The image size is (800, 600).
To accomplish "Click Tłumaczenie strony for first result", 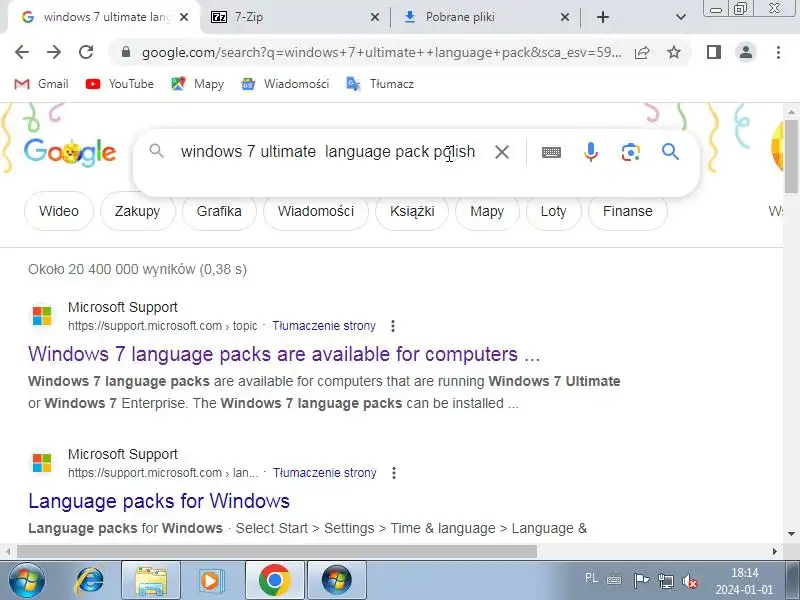I will click(x=324, y=326).
